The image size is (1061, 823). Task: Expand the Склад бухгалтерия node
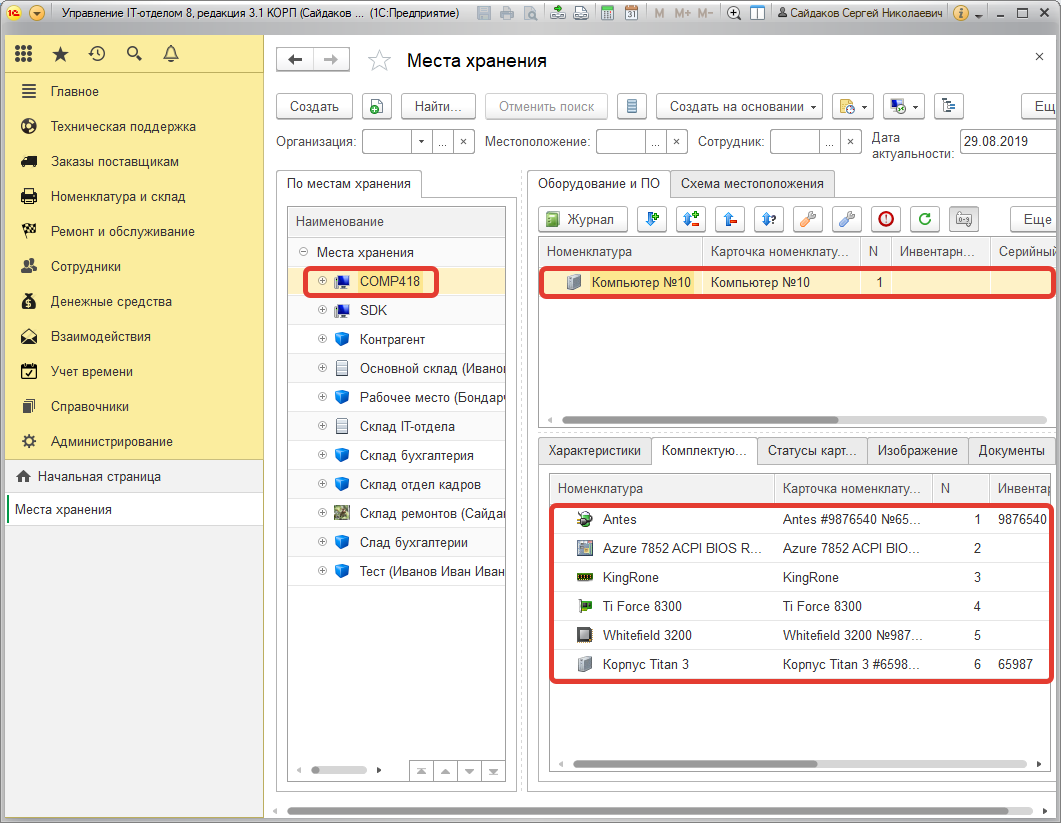coord(322,455)
